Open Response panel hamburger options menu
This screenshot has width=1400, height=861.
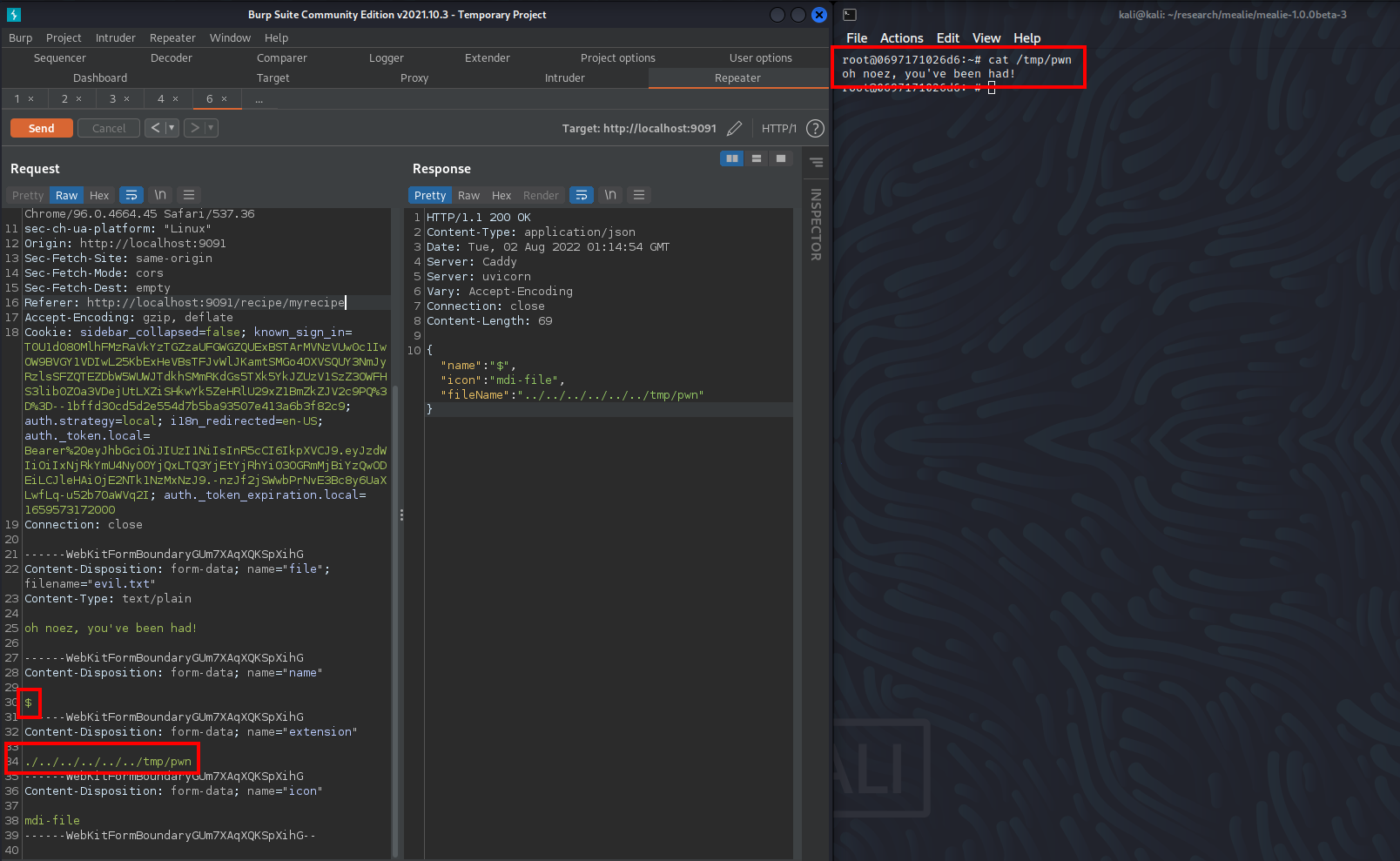coord(639,195)
